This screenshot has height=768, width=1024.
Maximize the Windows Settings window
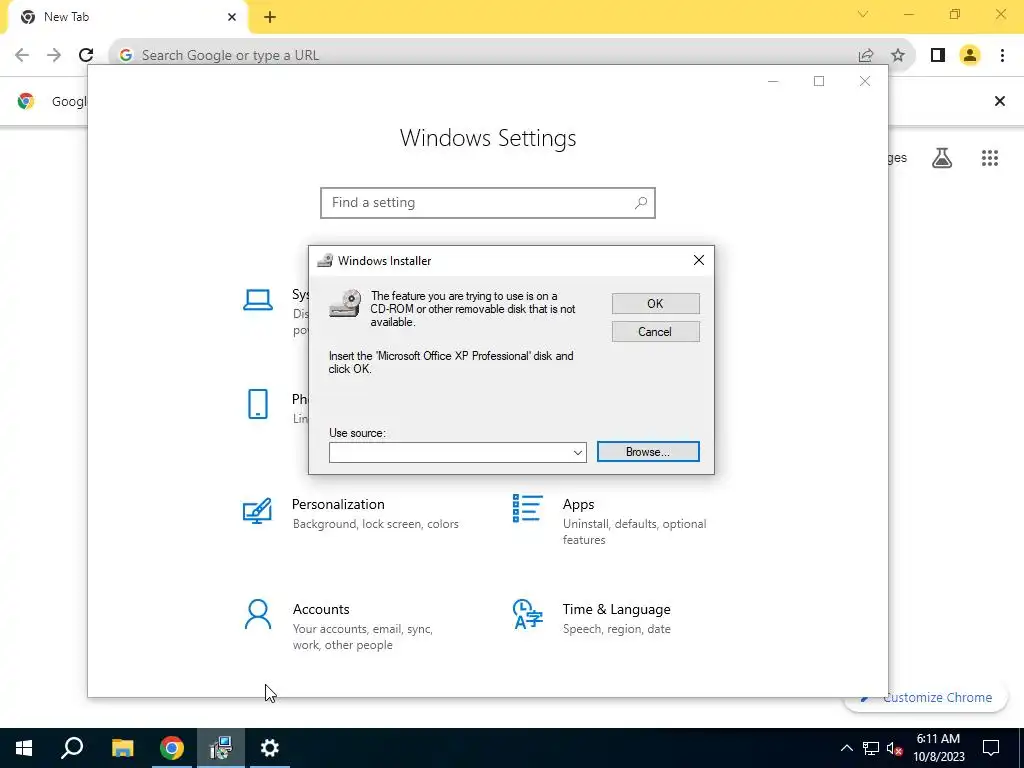point(819,81)
